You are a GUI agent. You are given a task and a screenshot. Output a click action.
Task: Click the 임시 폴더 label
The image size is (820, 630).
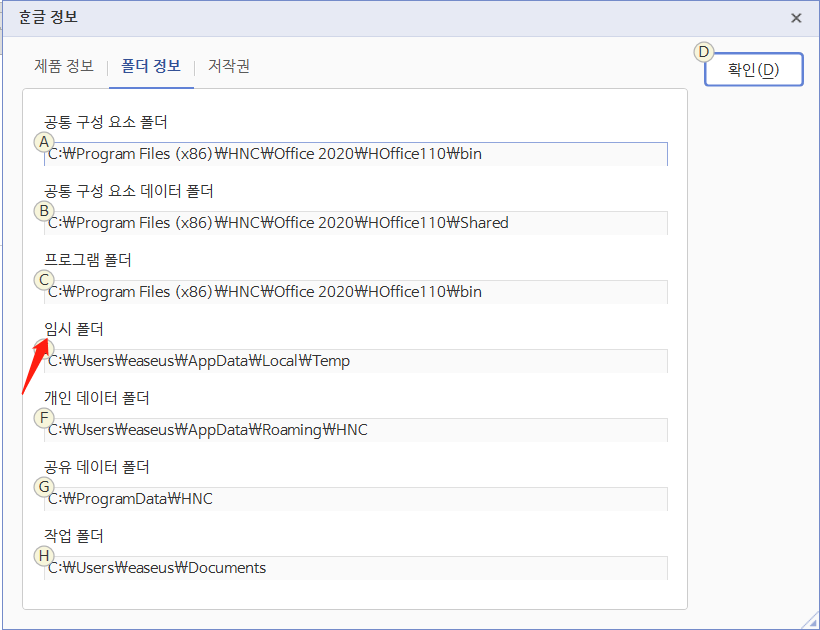click(x=74, y=329)
